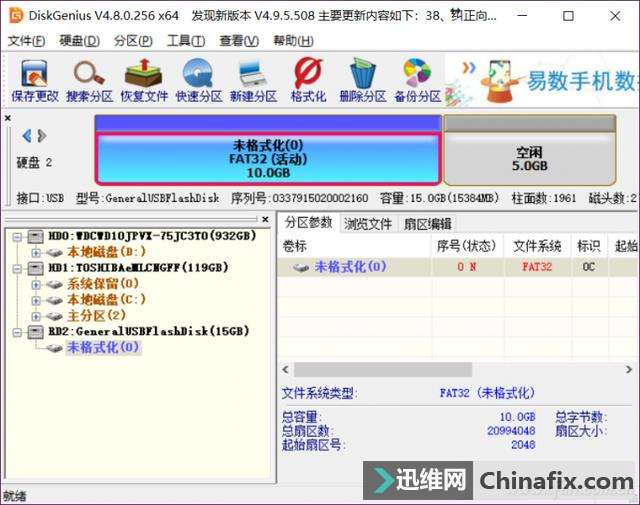Switch to the 扇区编辑 tab

[428, 224]
